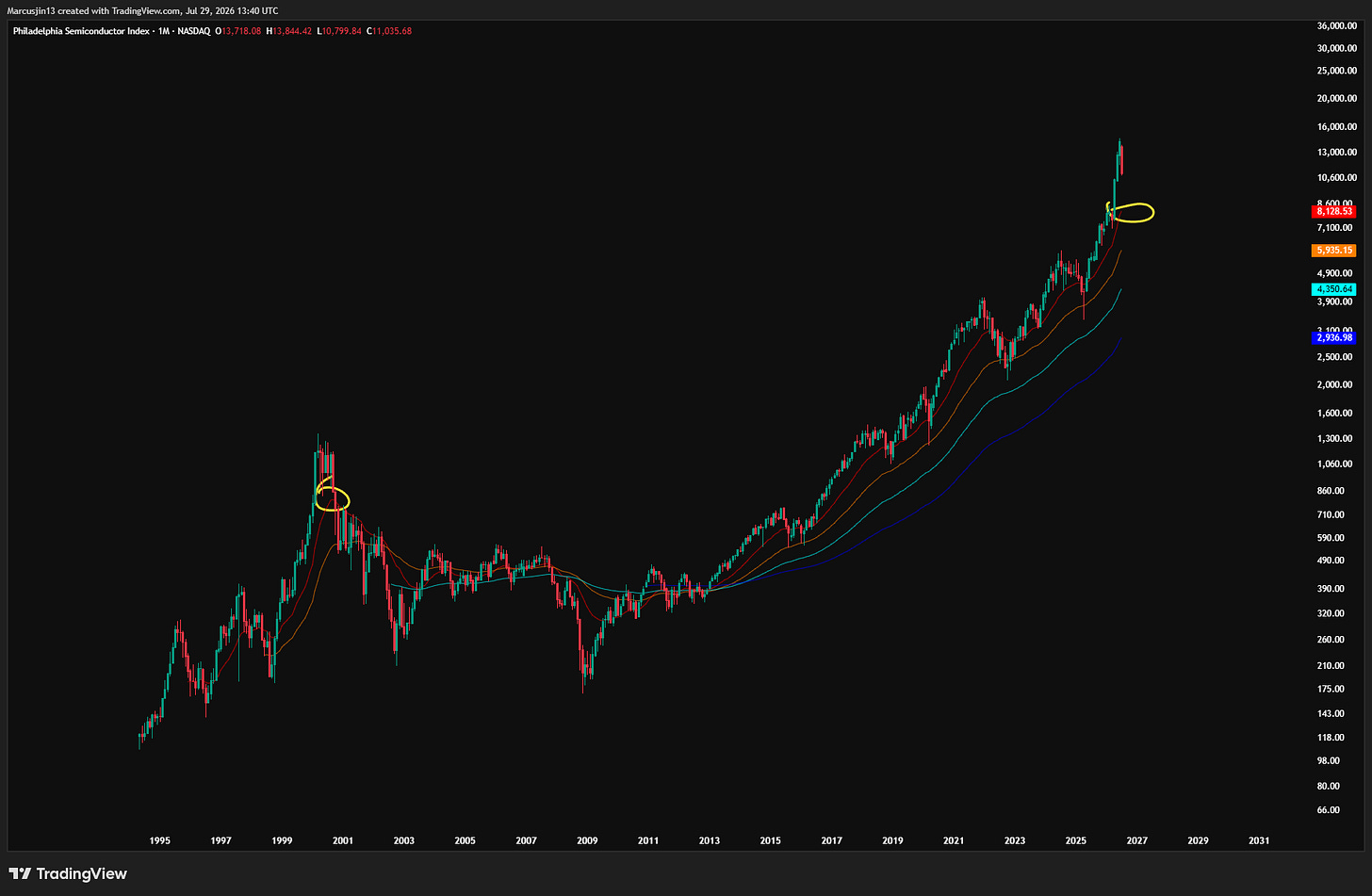Click the 2011 label on the time axis
1372x896 pixels.
point(648,840)
